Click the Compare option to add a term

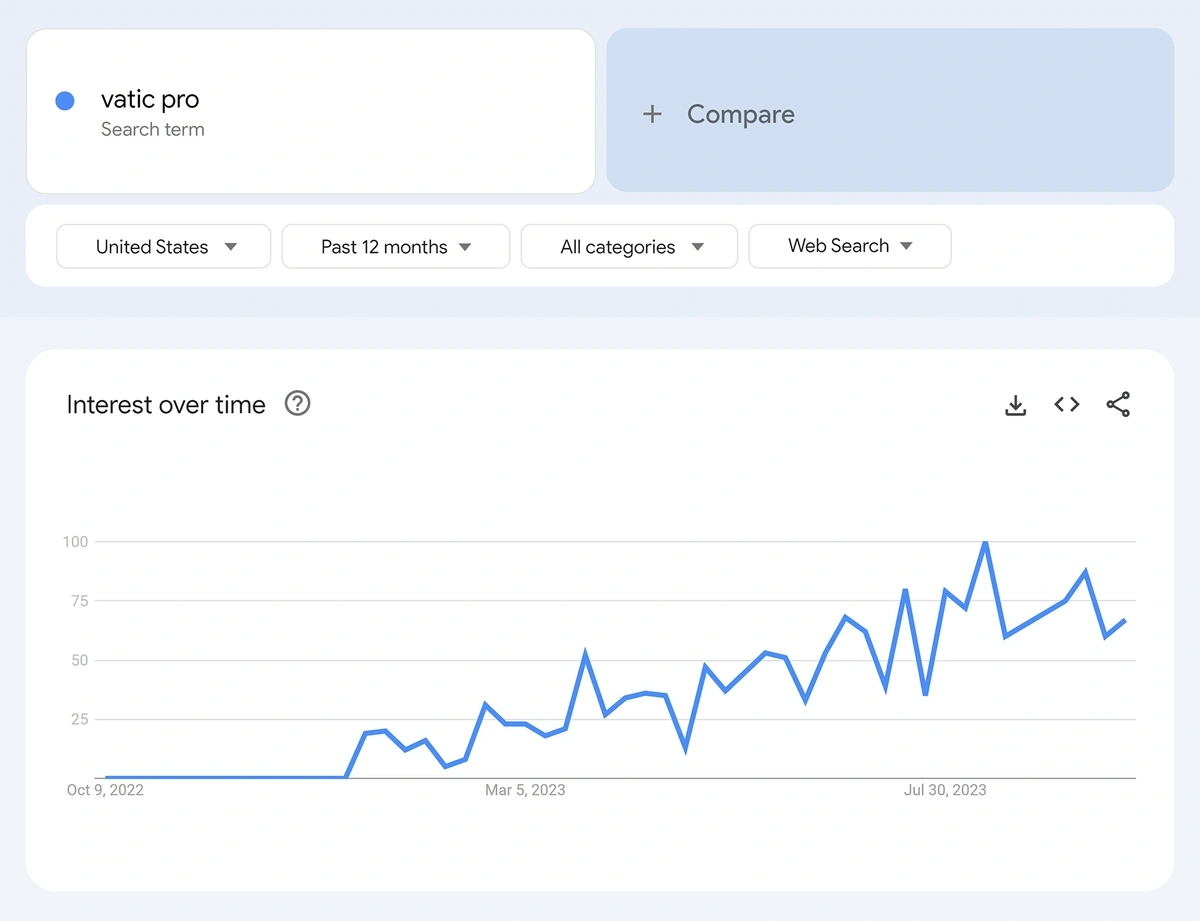(740, 114)
